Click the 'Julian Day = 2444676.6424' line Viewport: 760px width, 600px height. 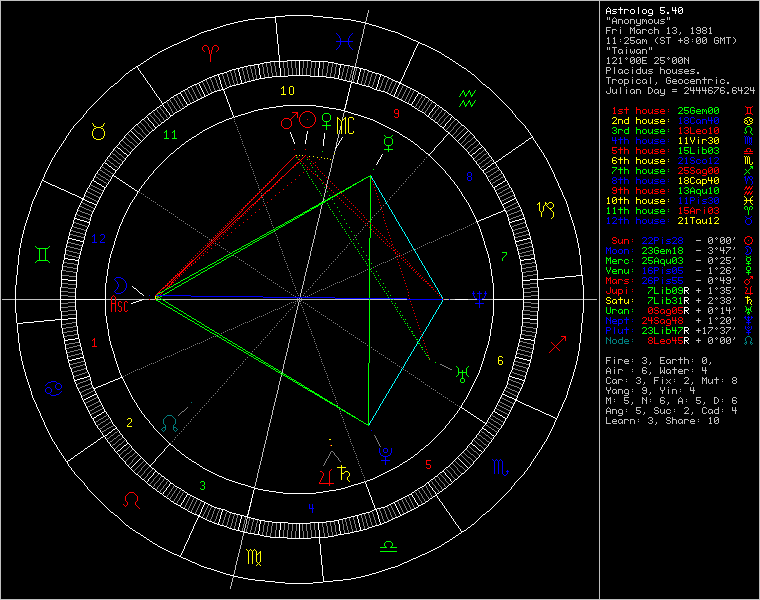point(681,91)
